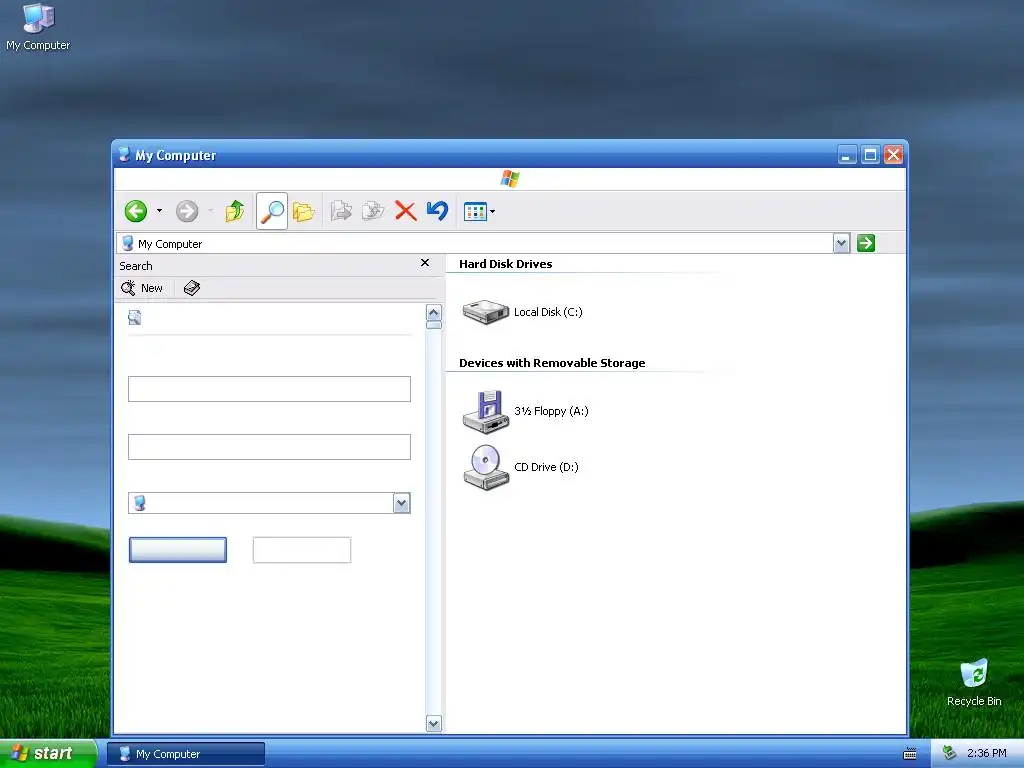Screen dimensions: 1024x768
Task: Select the CD Drive (D:) icon
Action: pyautogui.click(x=486, y=467)
